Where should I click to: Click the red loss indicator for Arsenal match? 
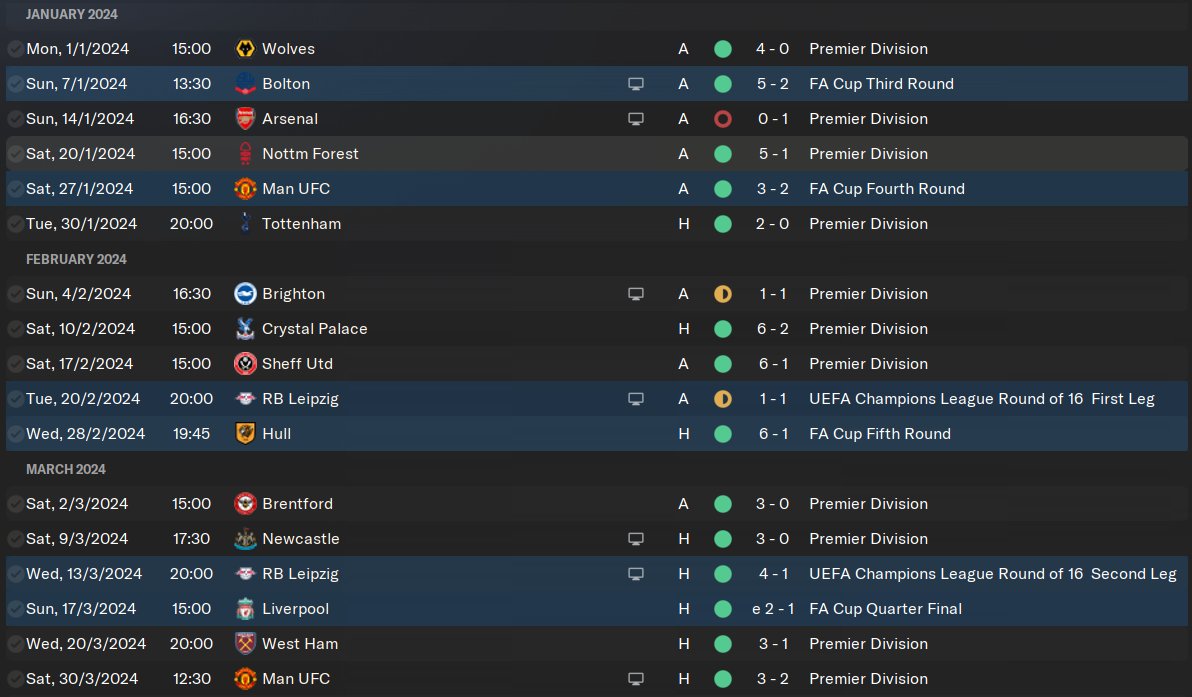click(x=723, y=119)
